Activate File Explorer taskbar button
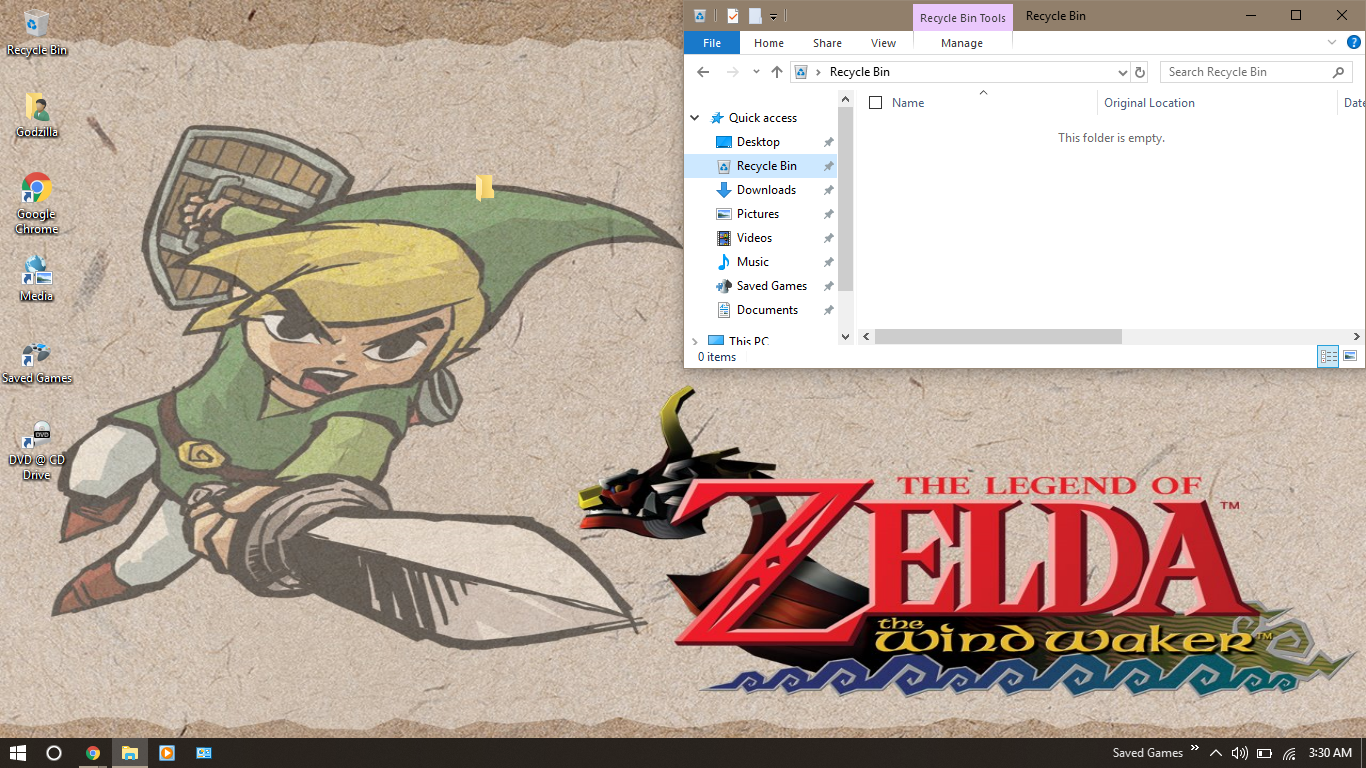This screenshot has height=768, width=1366. point(130,753)
